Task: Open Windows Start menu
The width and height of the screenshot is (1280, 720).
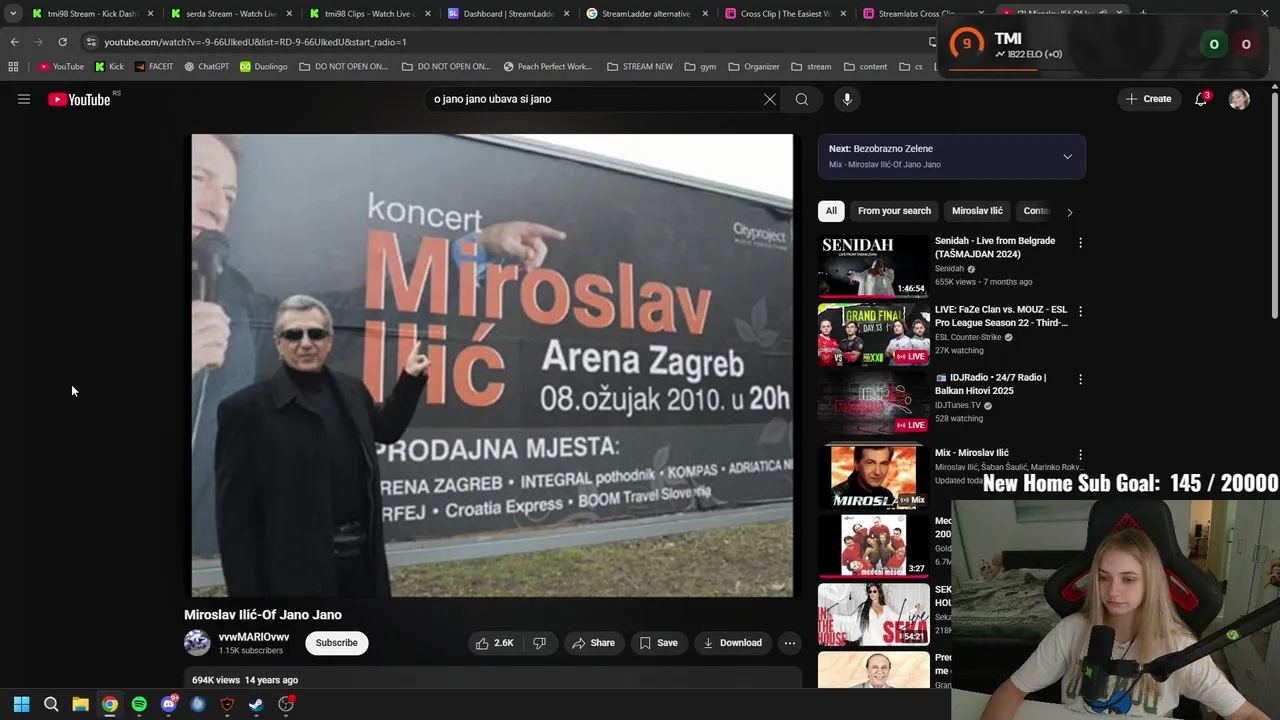Action: (21, 704)
